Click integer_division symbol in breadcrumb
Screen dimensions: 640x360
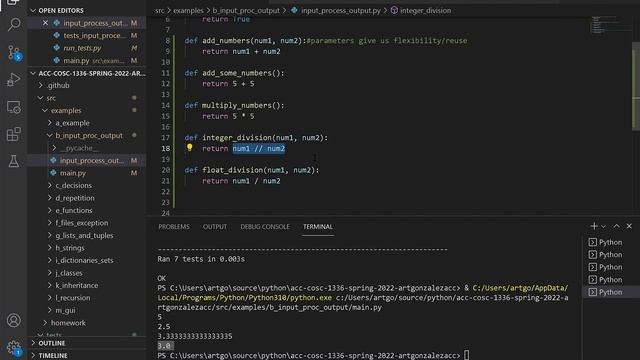tap(425, 11)
